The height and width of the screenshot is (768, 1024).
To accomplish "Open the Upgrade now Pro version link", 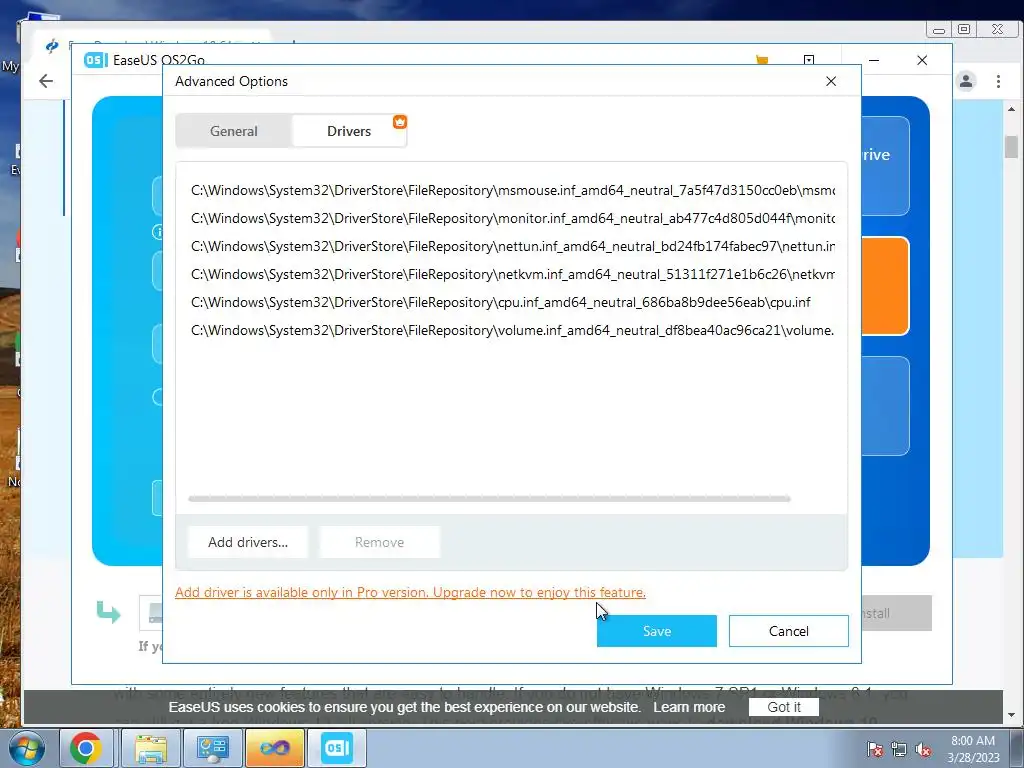I will (410, 592).
